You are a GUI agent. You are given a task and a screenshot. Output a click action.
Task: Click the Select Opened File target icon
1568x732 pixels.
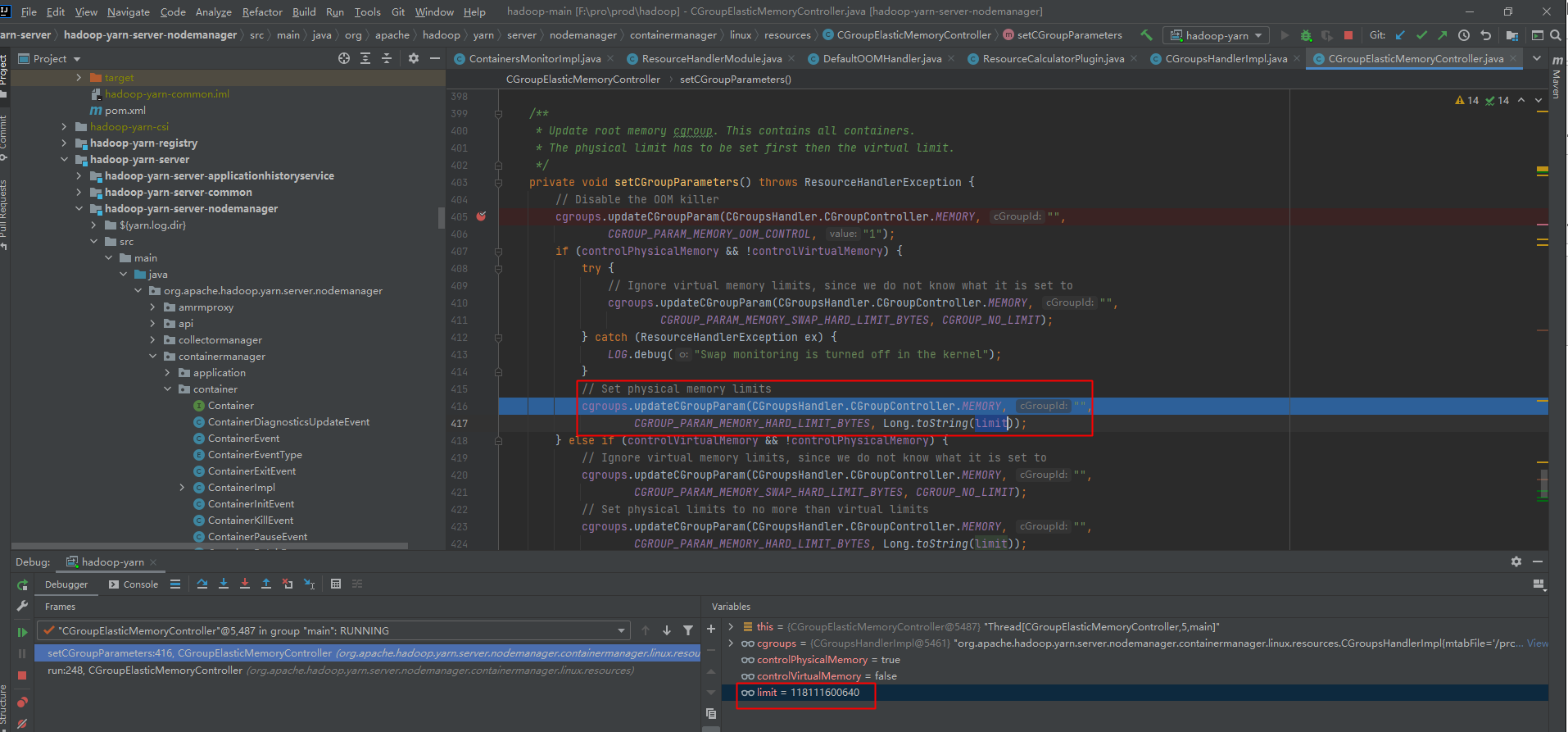[x=344, y=58]
